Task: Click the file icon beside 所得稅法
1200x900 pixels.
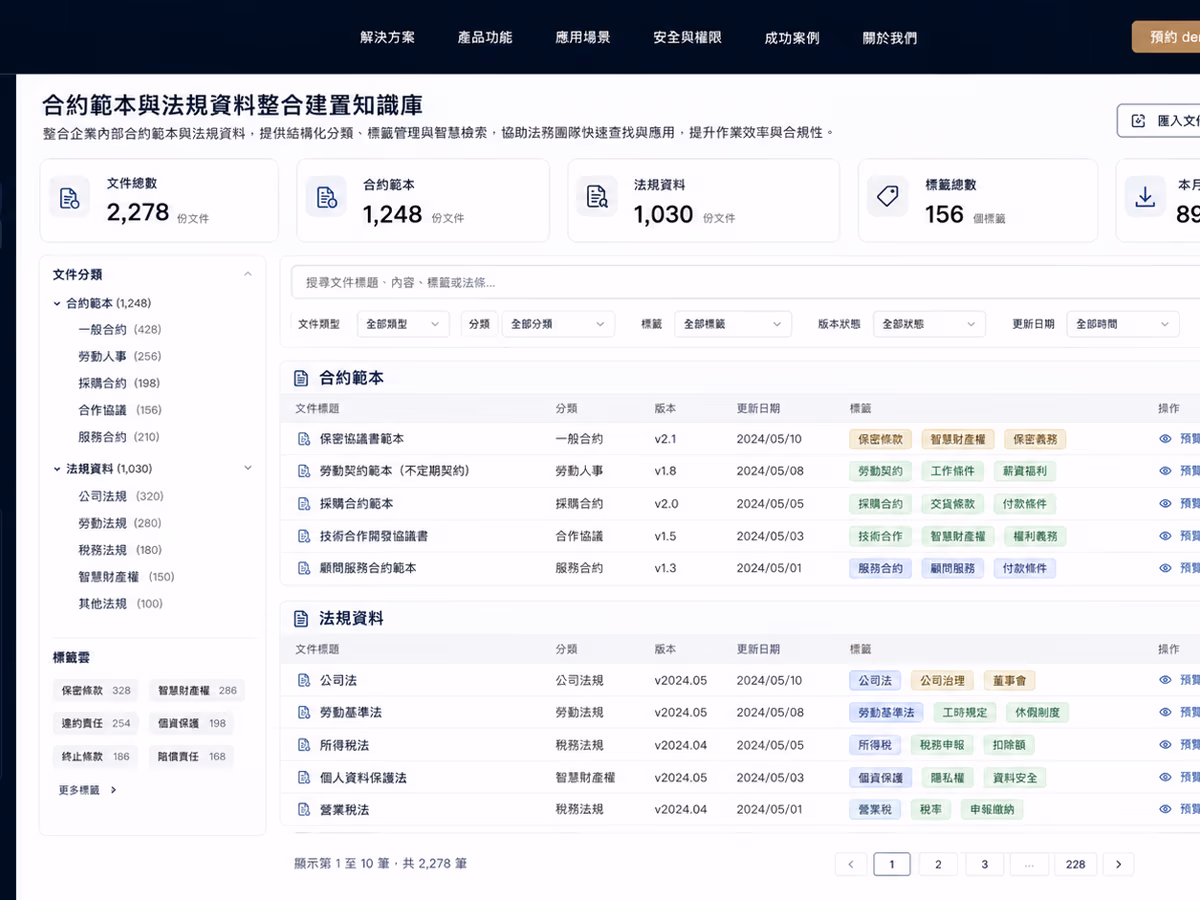Action: point(304,745)
